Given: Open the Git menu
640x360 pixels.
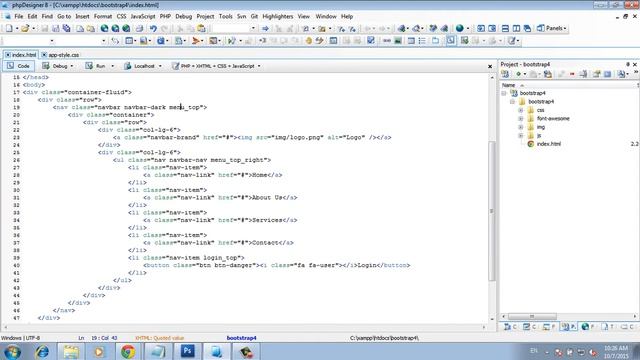Looking at the screenshot, I should pyautogui.click(x=254, y=16).
